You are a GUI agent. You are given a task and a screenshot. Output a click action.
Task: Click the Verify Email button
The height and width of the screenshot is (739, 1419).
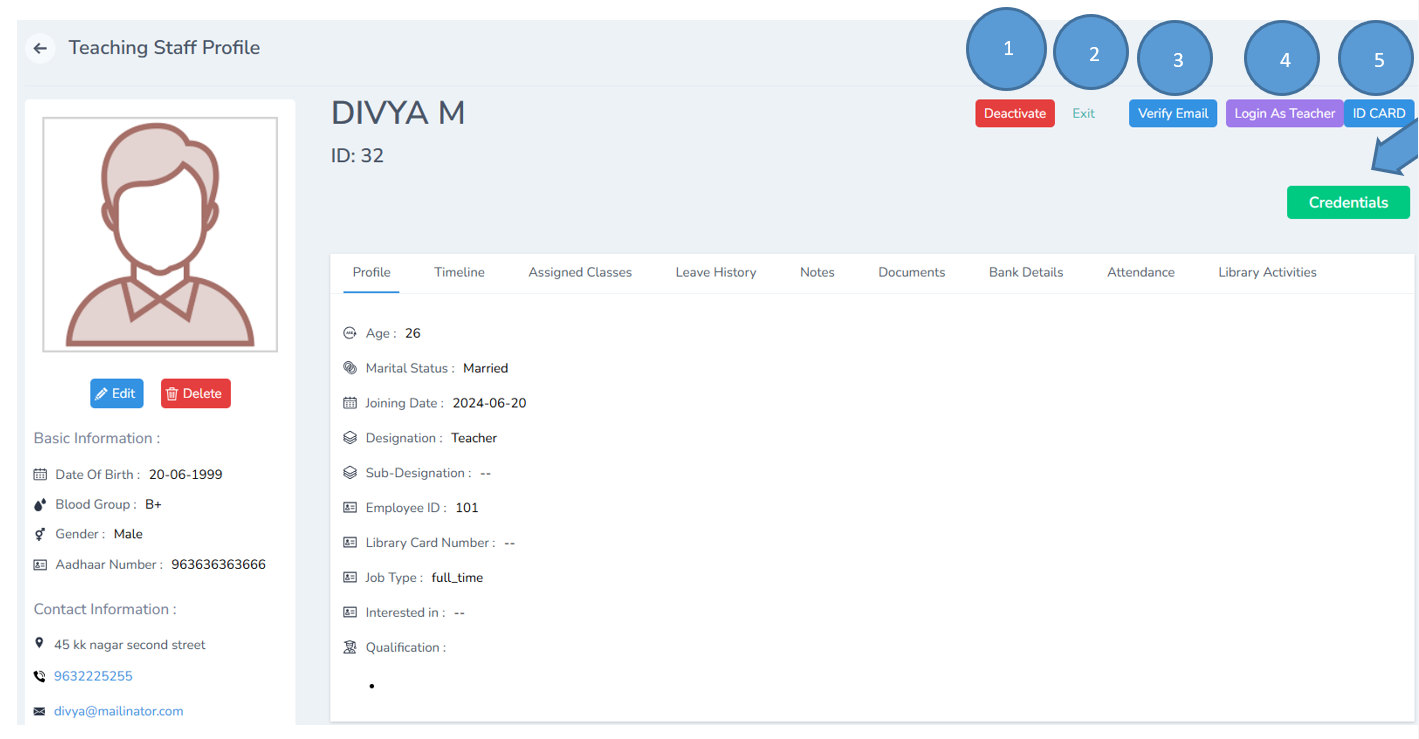click(1172, 113)
